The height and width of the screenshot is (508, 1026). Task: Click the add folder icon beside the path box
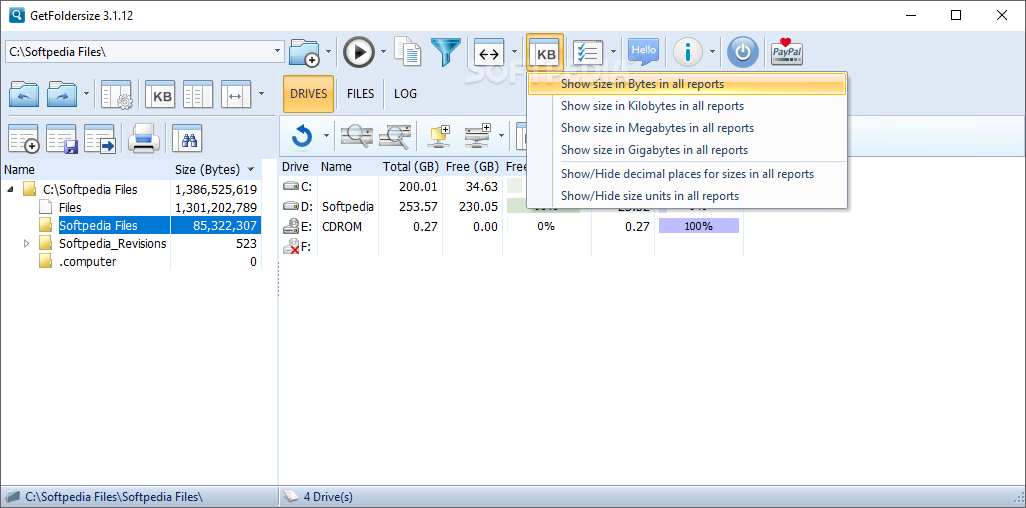click(x=304, y=52)
